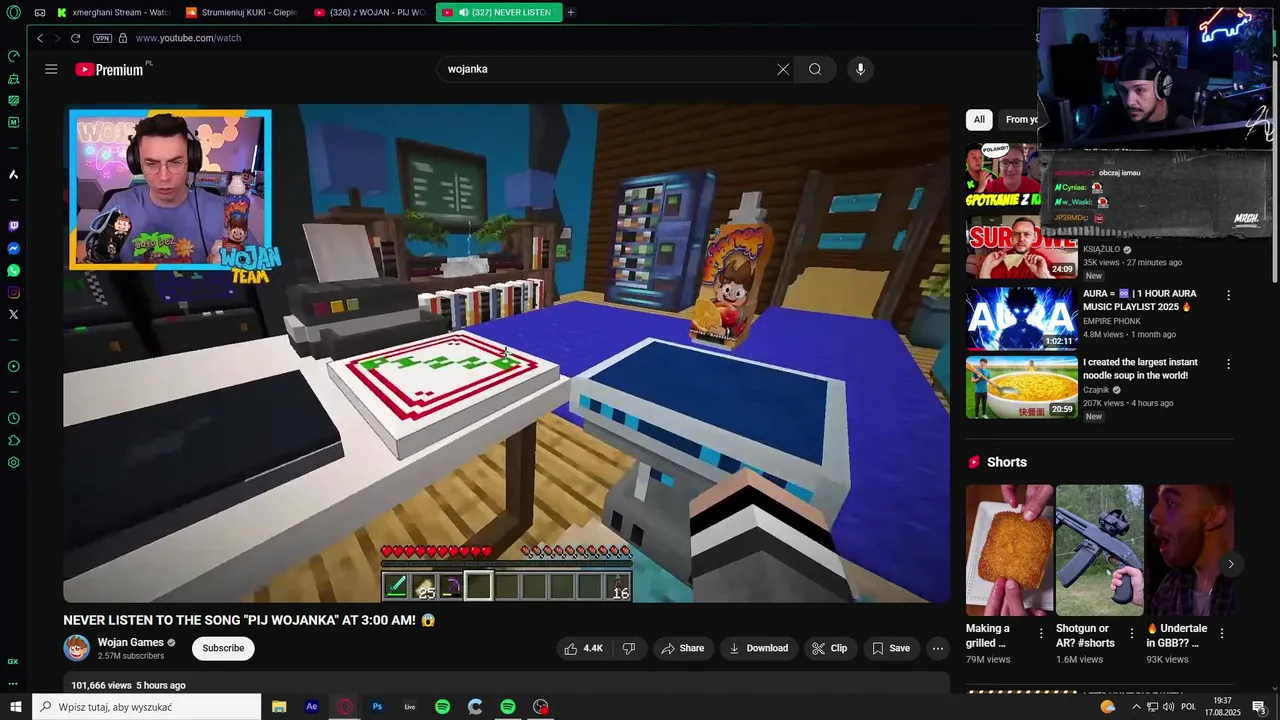This screenshot has width=1280, height=720.
Task: Open the sidebar Player icon
Action: coord(13,366)
